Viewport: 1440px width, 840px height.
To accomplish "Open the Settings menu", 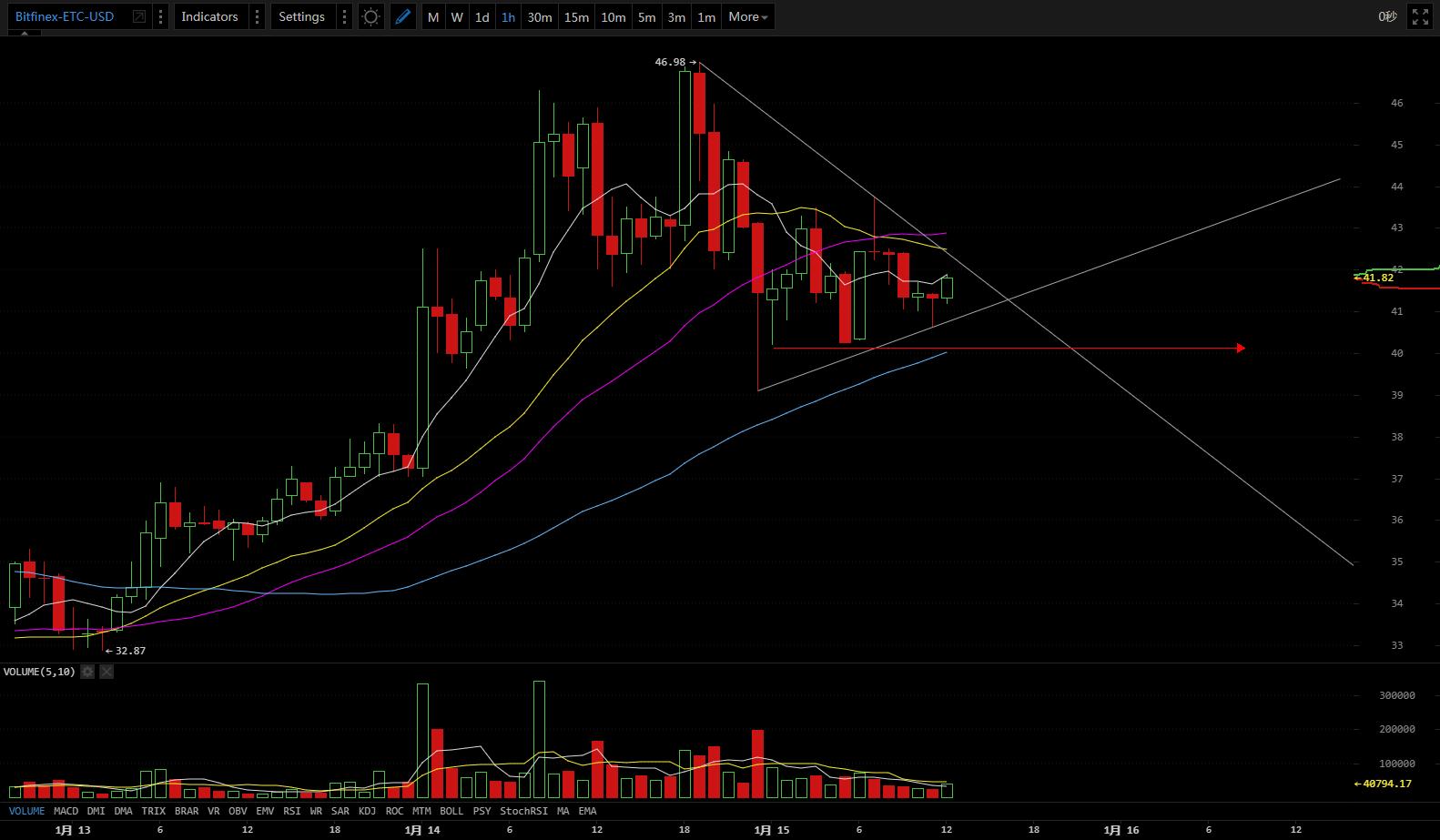I will (x=301, y=16).
